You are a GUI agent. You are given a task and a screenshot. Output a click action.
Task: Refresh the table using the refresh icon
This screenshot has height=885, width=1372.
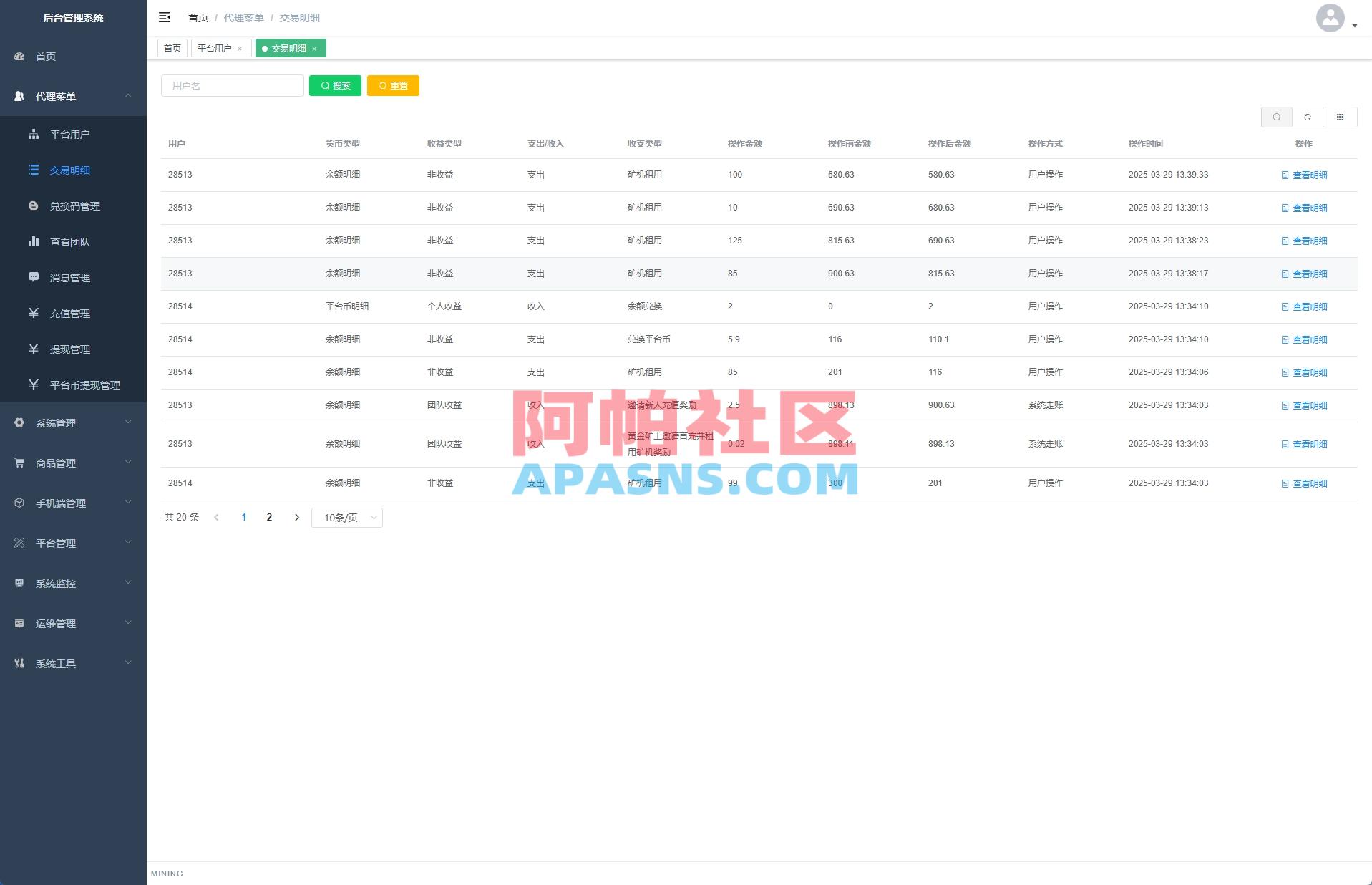[x=1308, y=117]
